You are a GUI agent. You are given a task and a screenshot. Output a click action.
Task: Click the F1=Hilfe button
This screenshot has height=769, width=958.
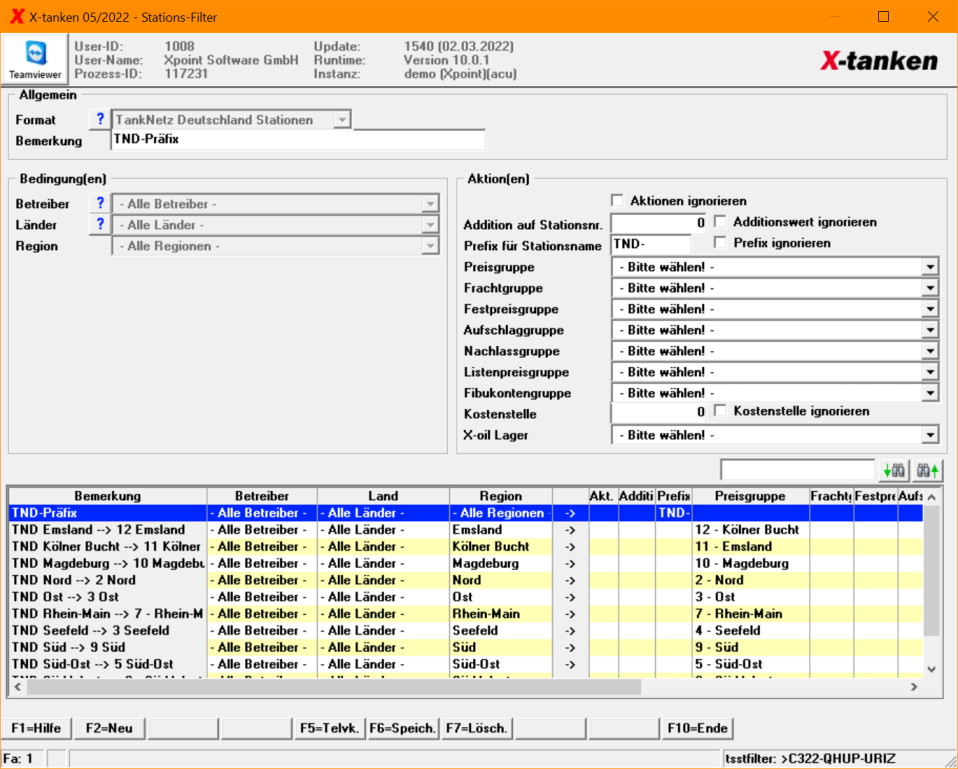coord(36,728)
